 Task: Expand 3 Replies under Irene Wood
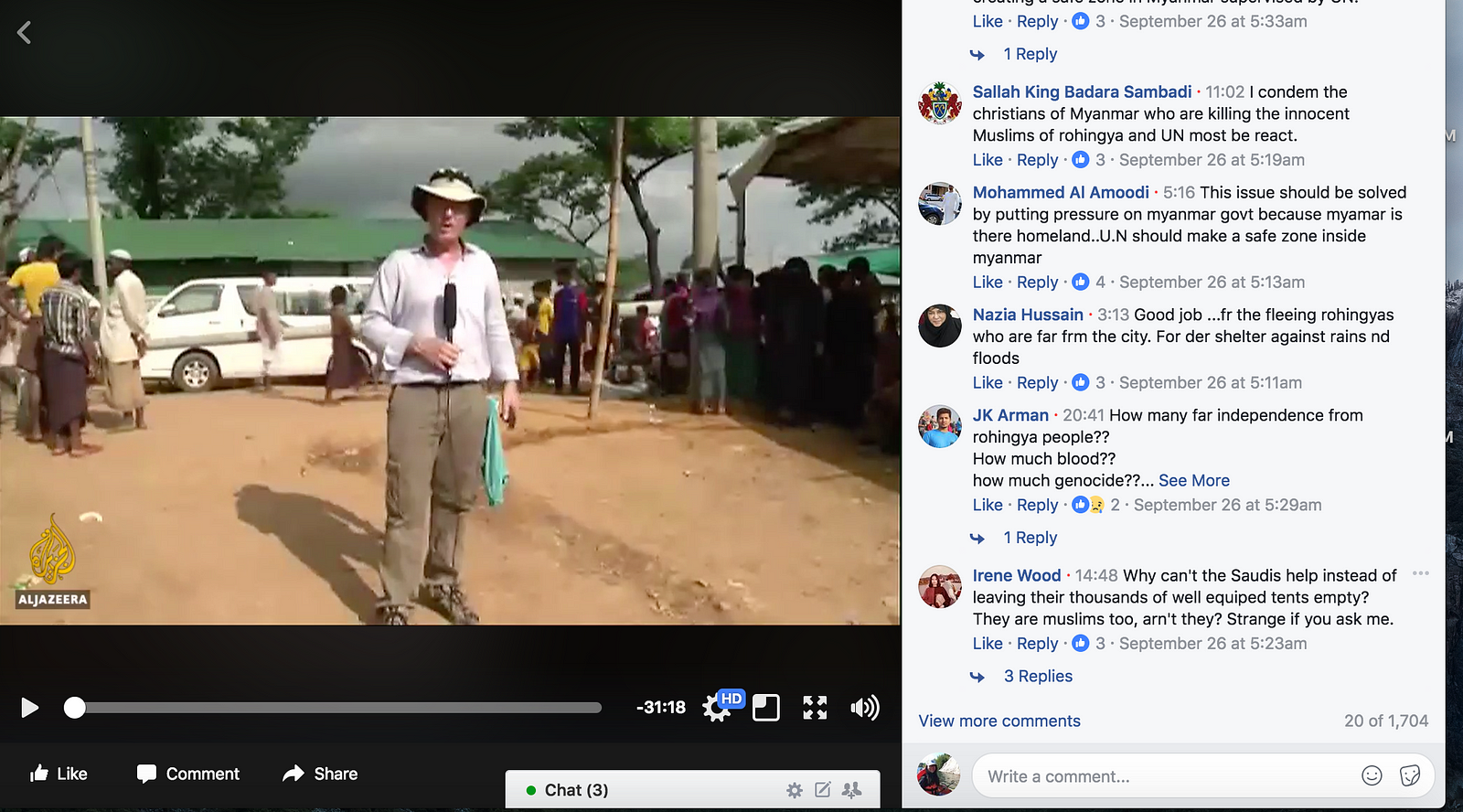click(x=1038, y=677)
